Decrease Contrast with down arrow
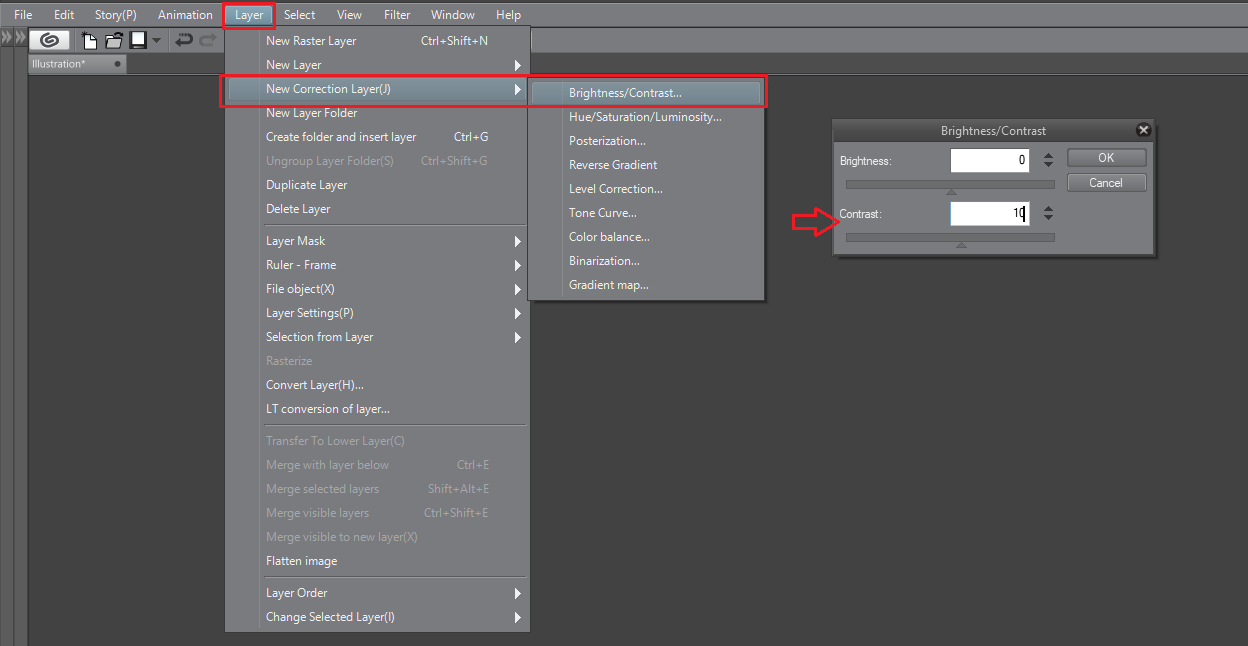This screenshot has height=646, width=1248. pos(1048,218)
